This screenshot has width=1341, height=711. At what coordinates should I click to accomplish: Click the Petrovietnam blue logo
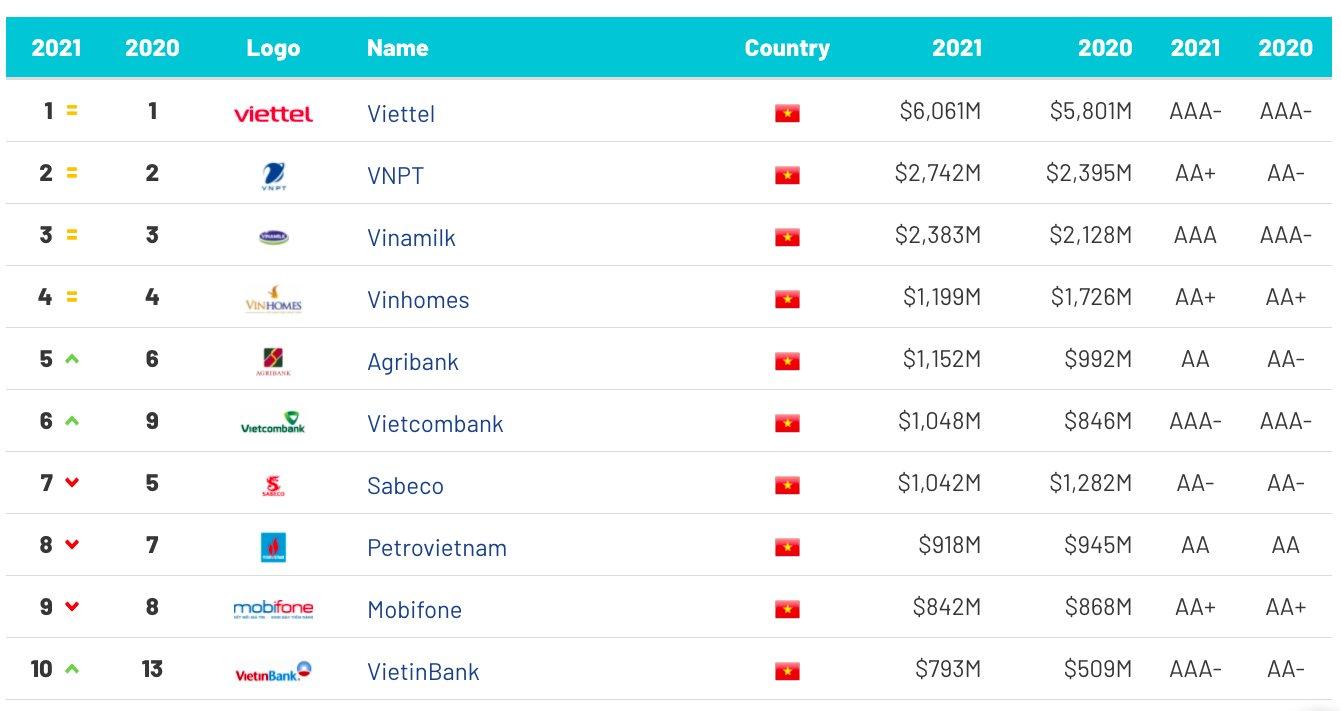tap(273, 548)
